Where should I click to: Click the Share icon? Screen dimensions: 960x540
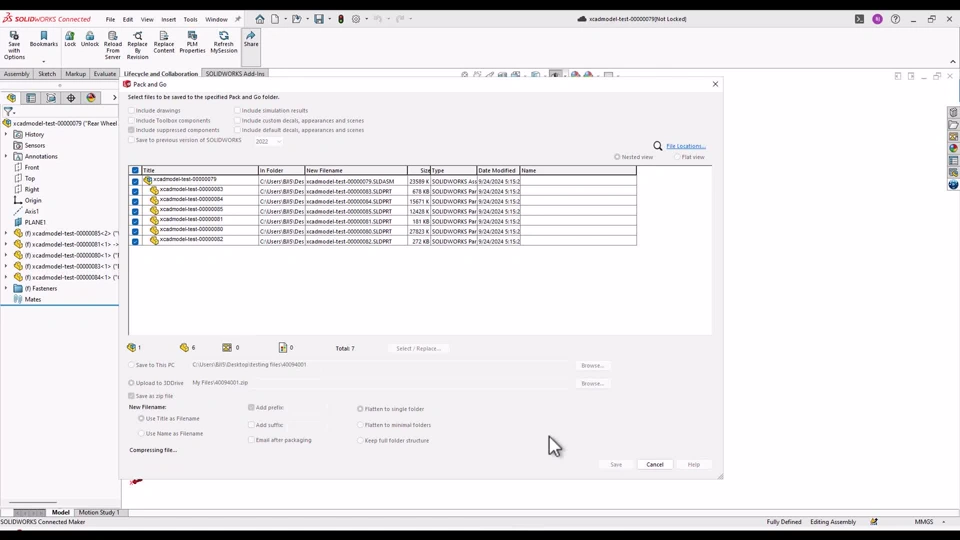pyautogui.click(x=251, y=36)
